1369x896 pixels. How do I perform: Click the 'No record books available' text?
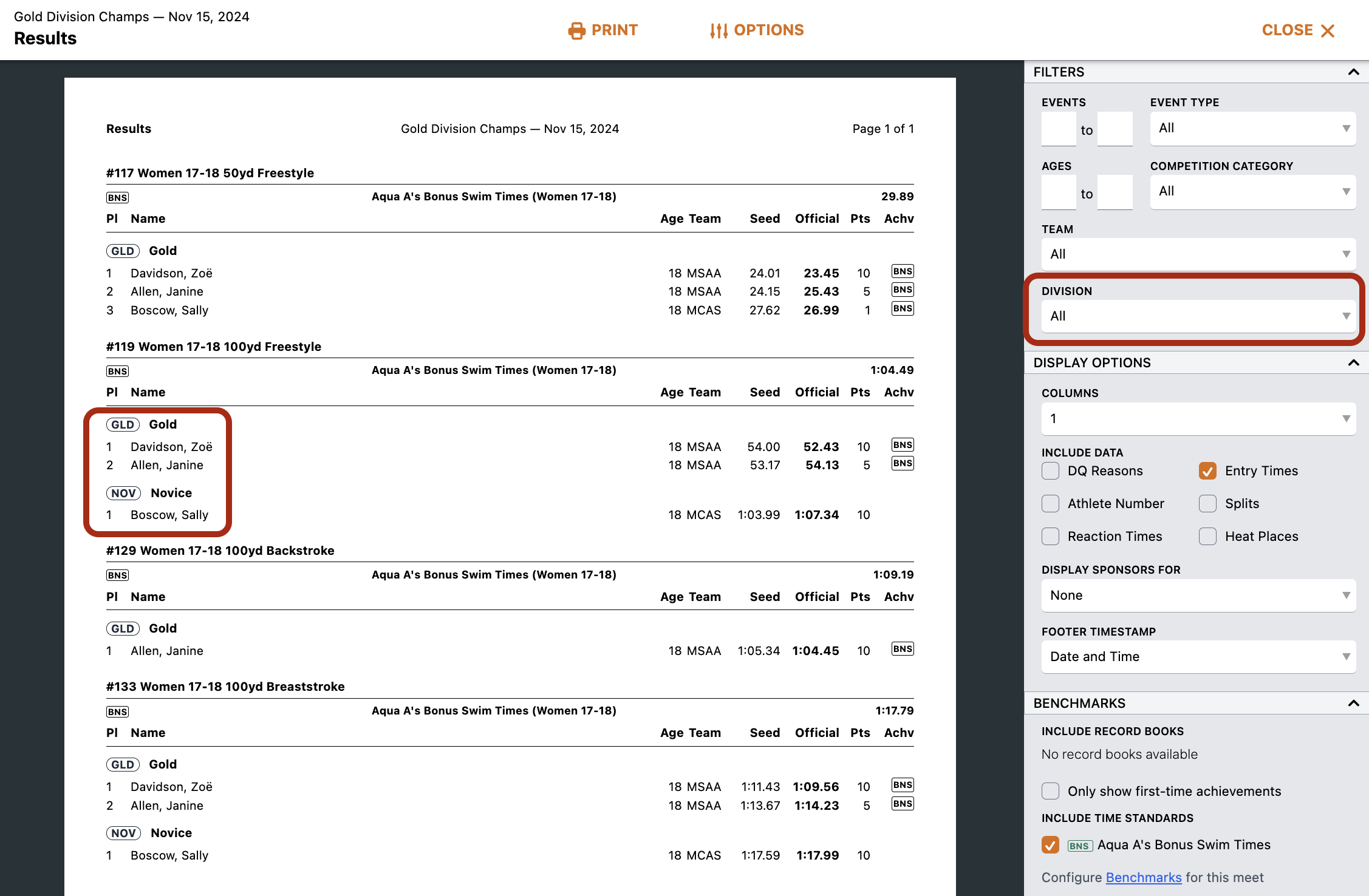[x=1119, y=755]
